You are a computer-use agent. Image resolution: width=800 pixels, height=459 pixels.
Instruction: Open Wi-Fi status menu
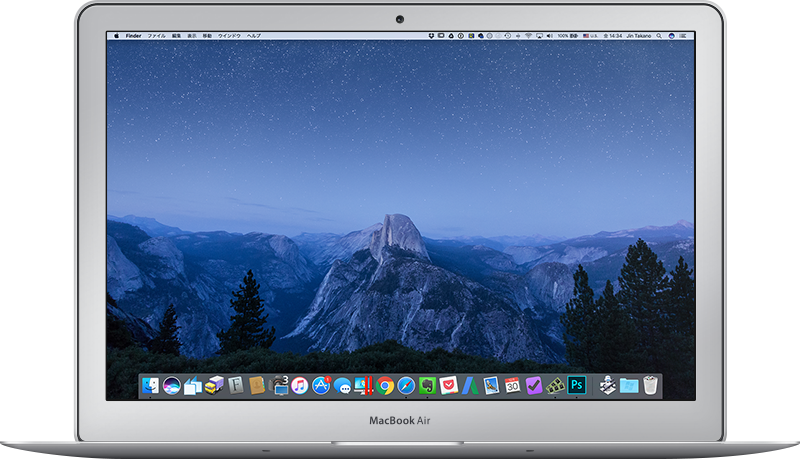click(529, 36)
